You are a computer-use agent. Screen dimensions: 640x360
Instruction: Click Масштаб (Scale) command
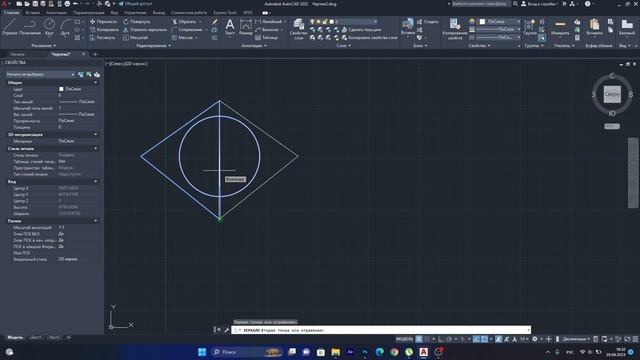[135, 38]
